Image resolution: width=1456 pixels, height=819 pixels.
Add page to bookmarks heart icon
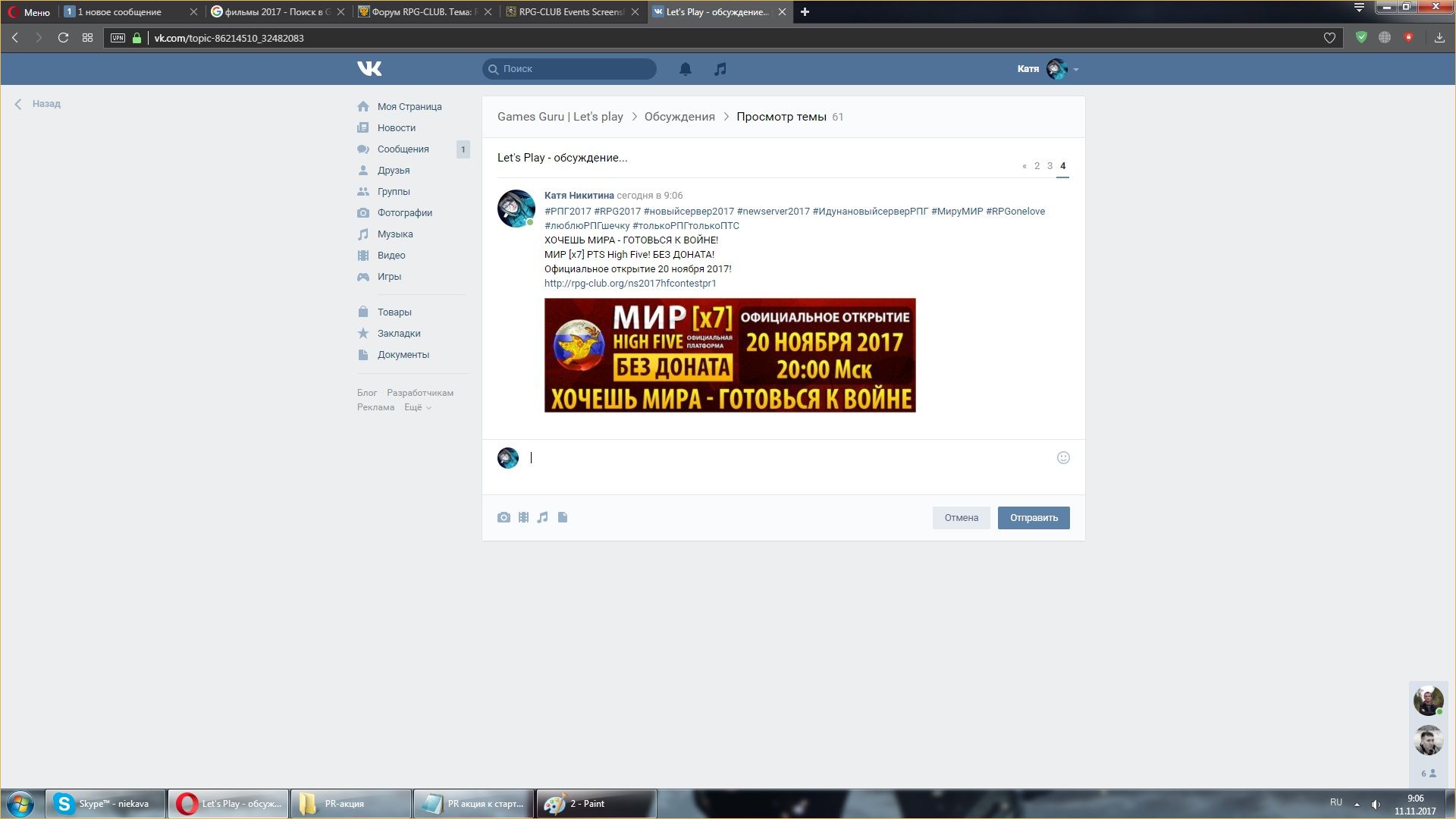[1329, 38]
